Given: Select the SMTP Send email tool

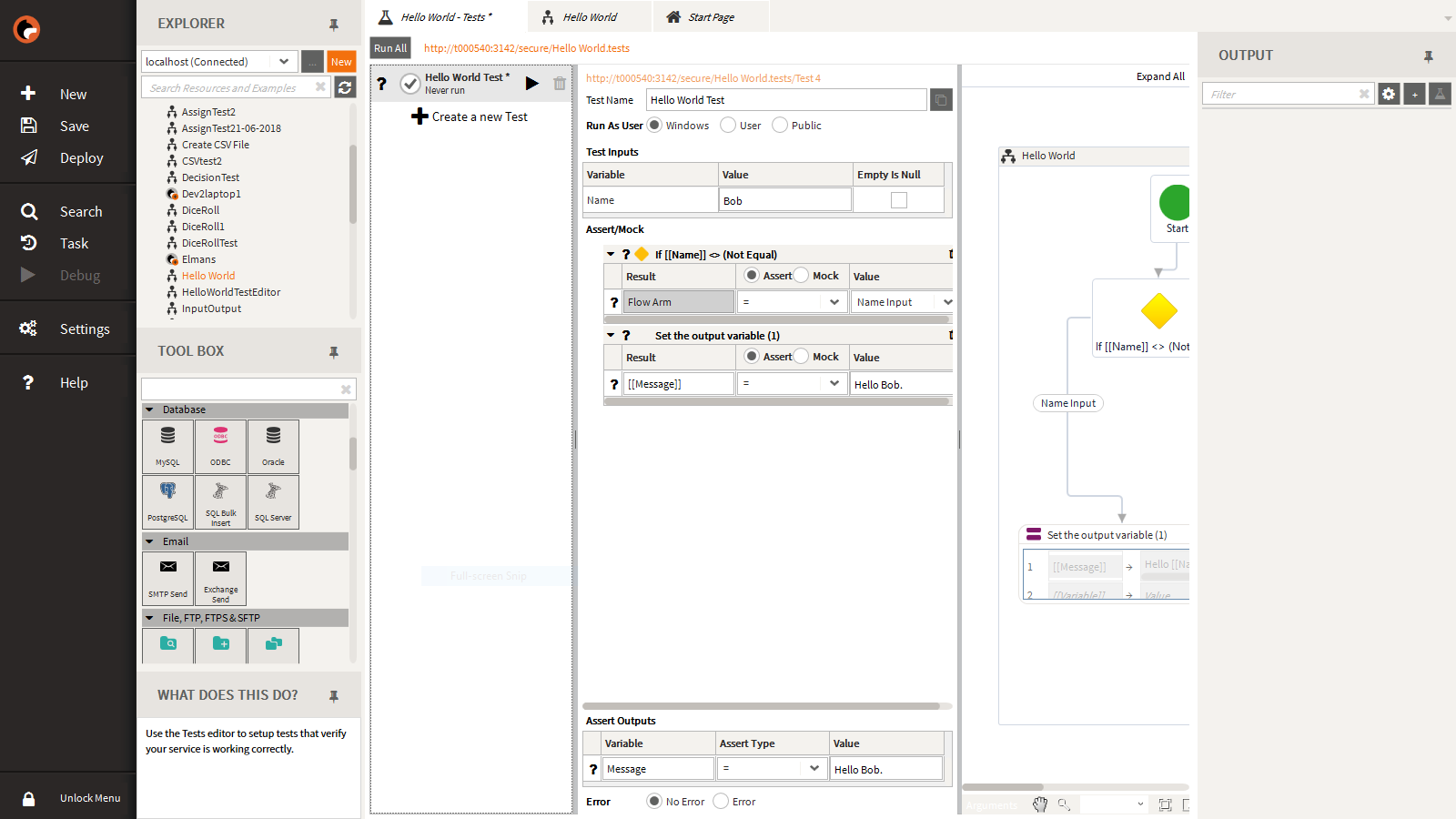Looking at the screenshot, I should click(x=167, y=577).
